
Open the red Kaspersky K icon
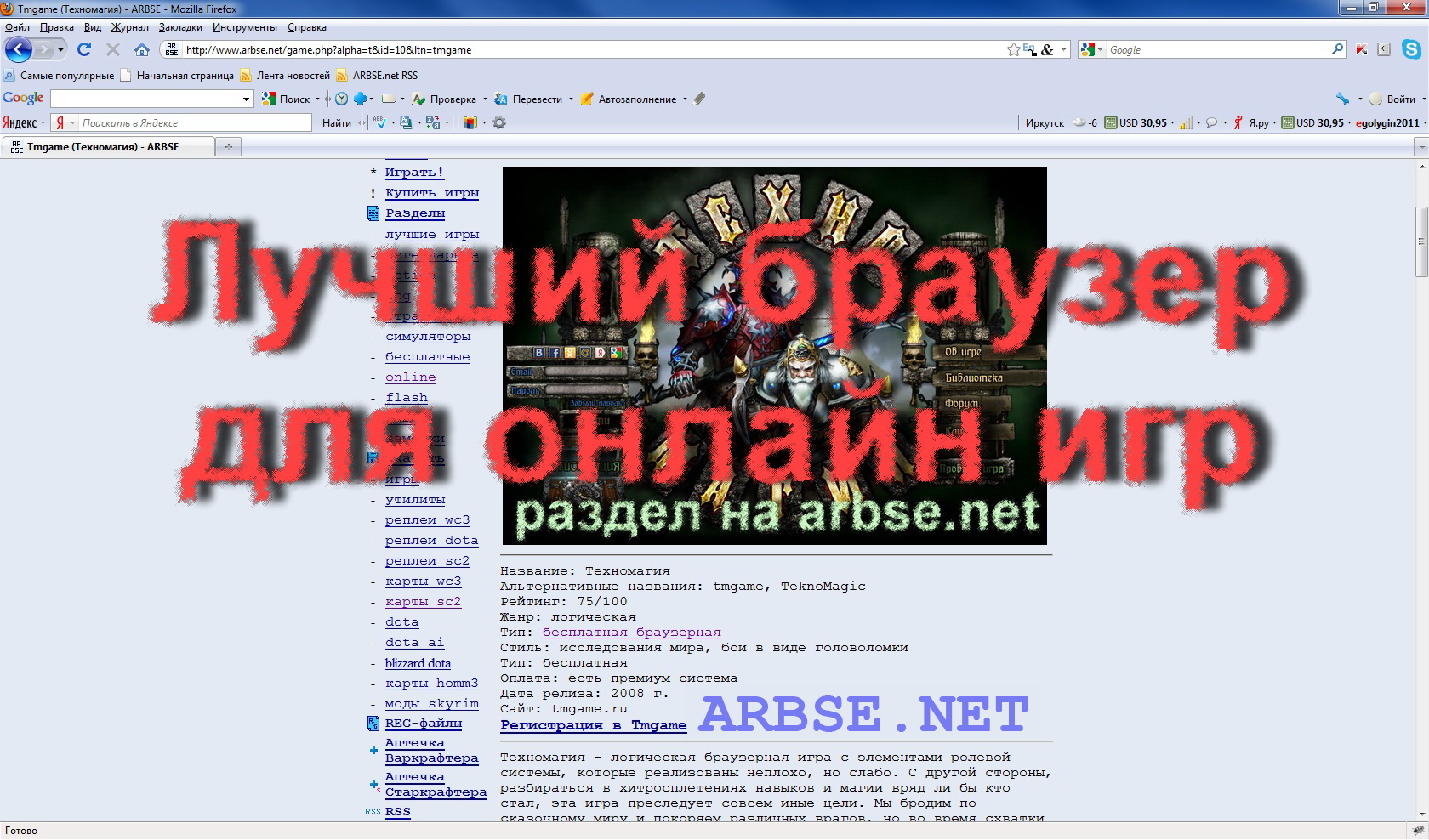[x=1362, y=49]
